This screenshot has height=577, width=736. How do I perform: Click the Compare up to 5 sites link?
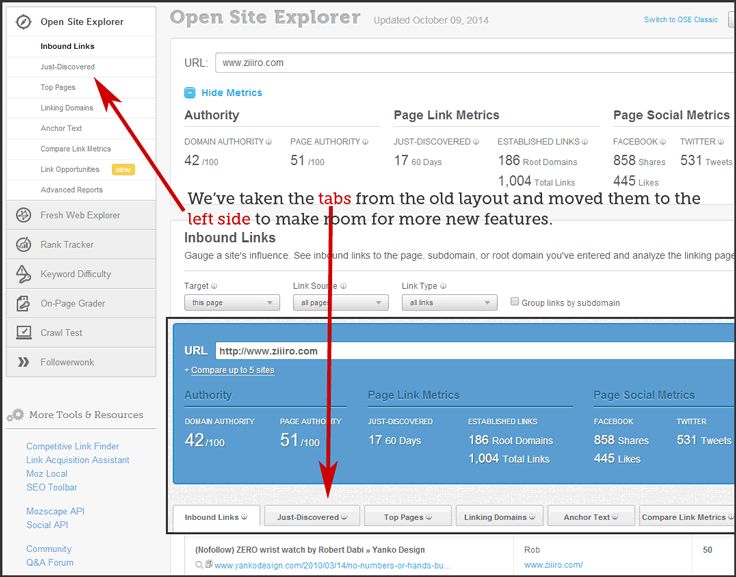pyautogui.click(x=229, y=370)
